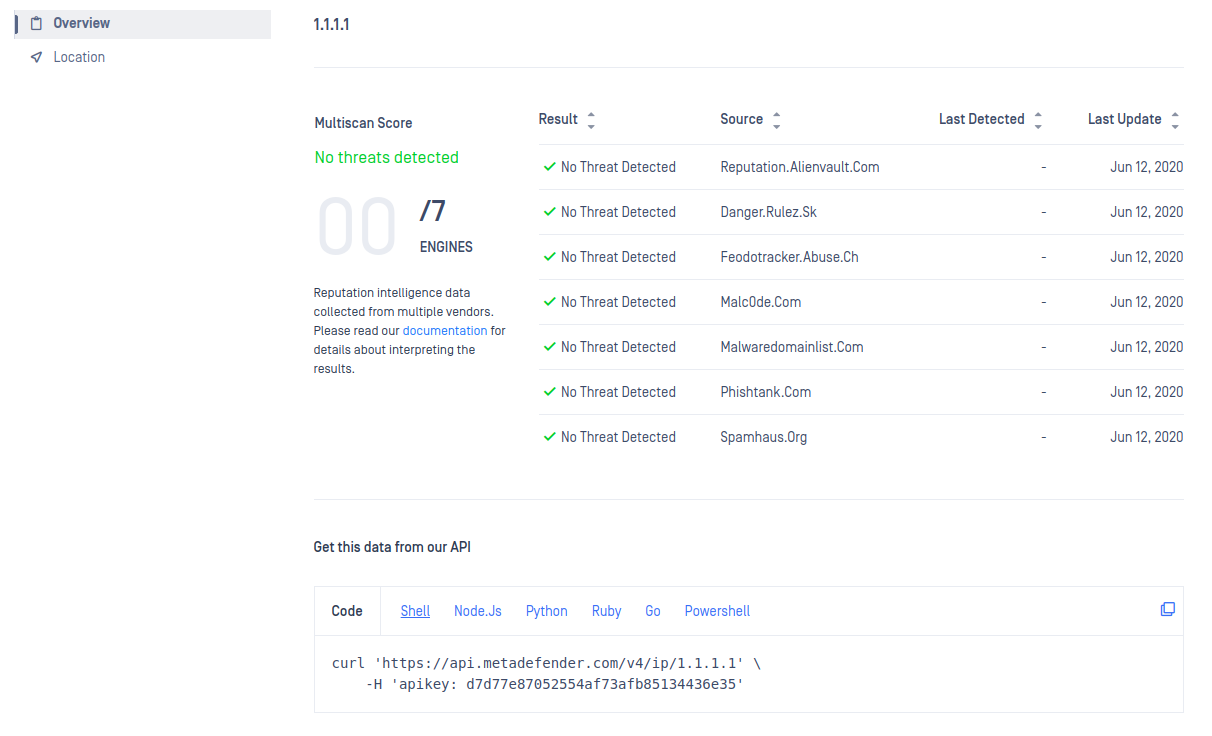Click the navigation arrow icon beside Location
Screen dimensions: 1212x736
click(x=37, y=57)
